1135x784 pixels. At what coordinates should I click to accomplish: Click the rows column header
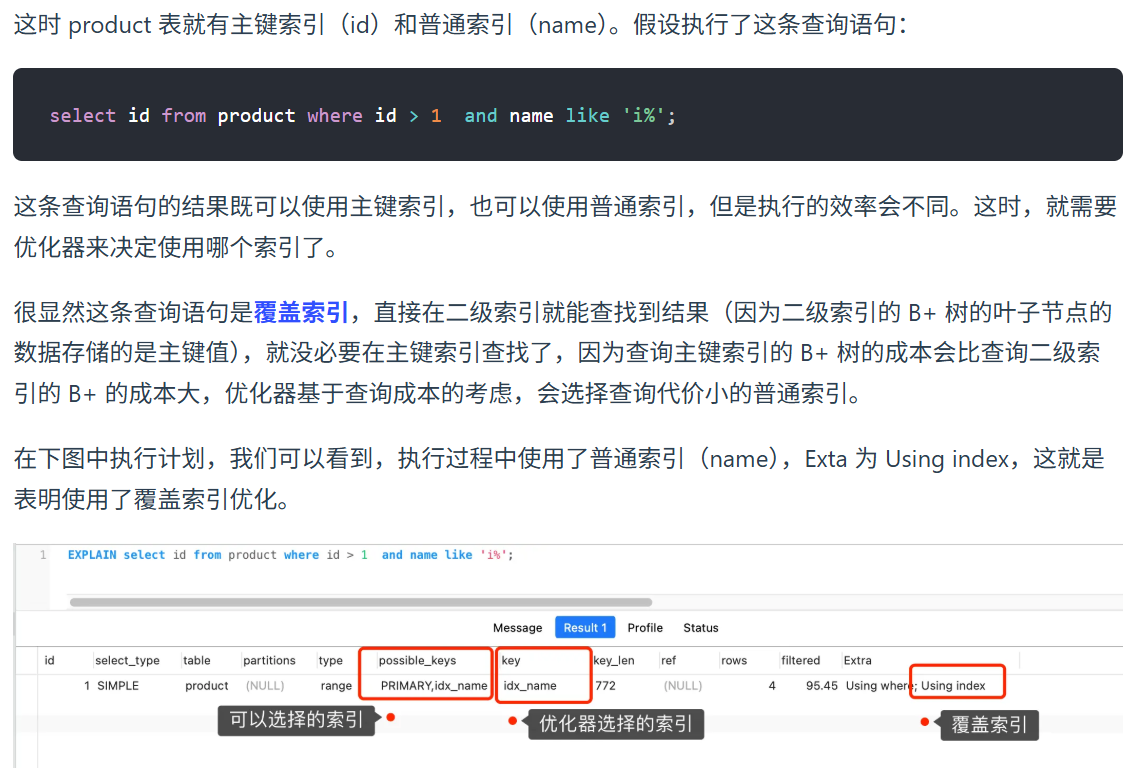[733, 660]
